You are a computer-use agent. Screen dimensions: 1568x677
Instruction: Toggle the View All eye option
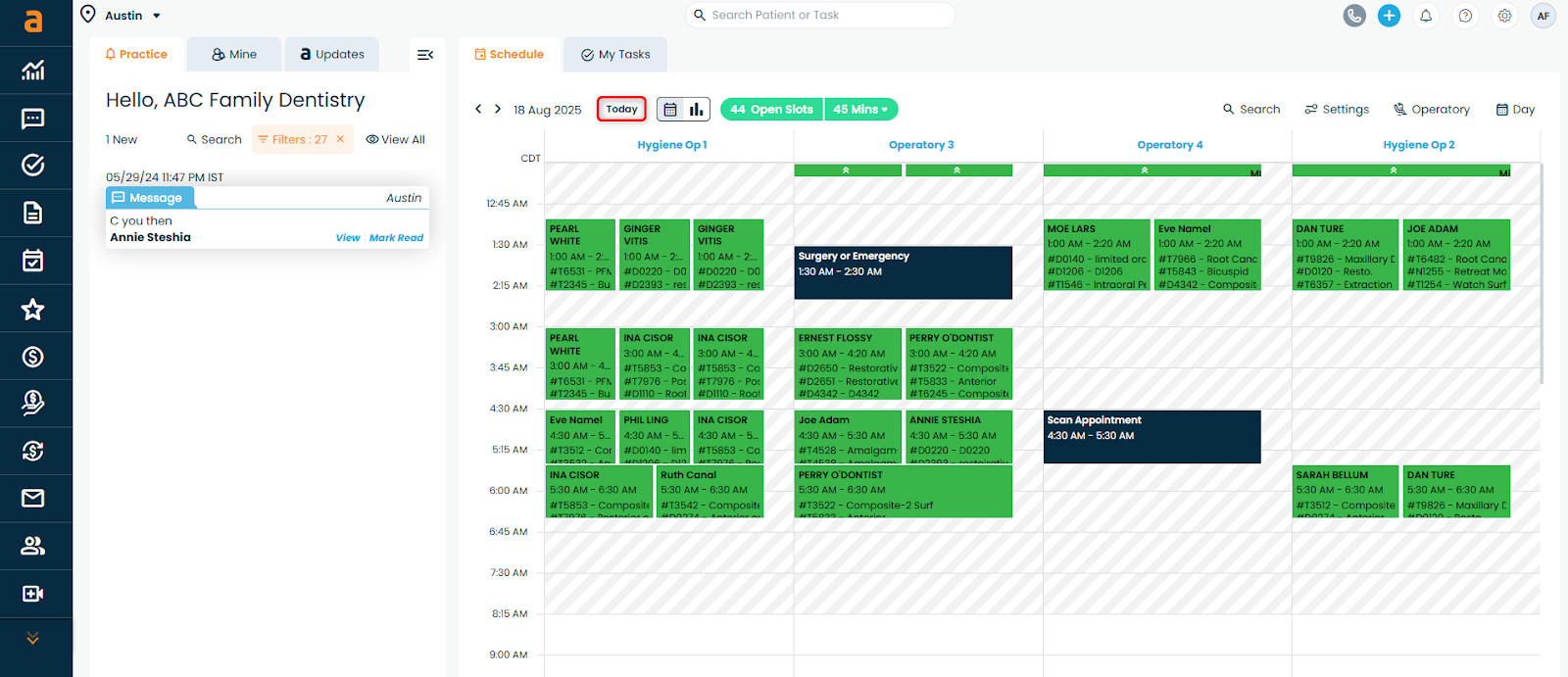pyautogui.click(x=396, y=140)
